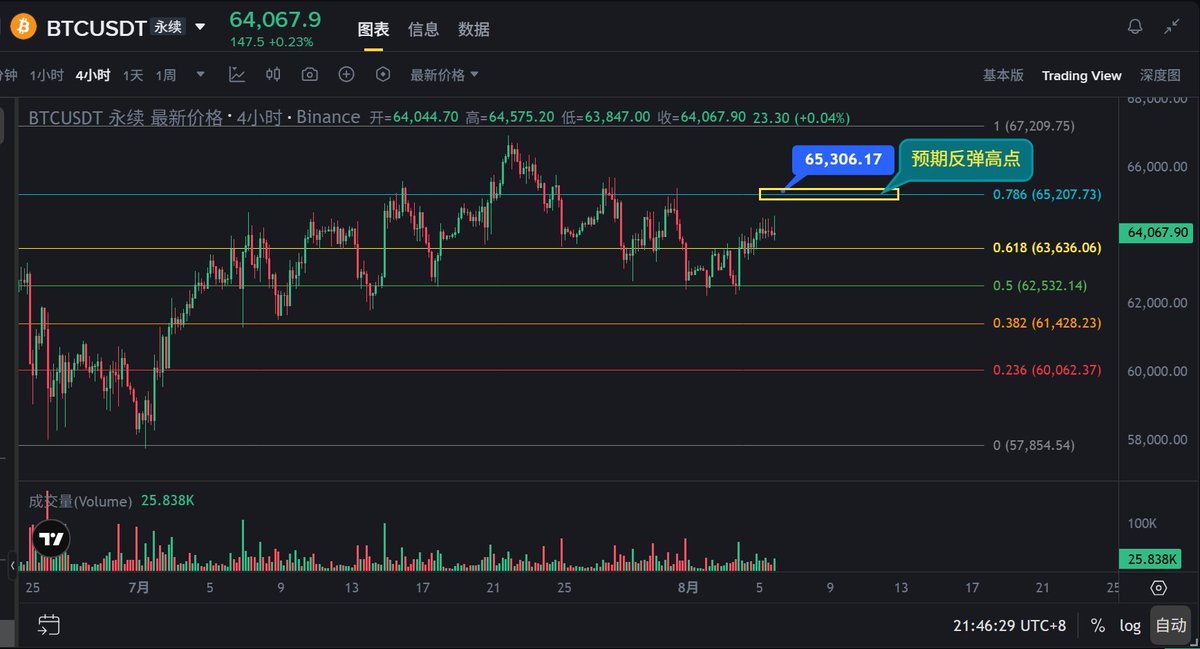Select the 1小时 timeframe
1200x649 pixels.
coord(46,75)
